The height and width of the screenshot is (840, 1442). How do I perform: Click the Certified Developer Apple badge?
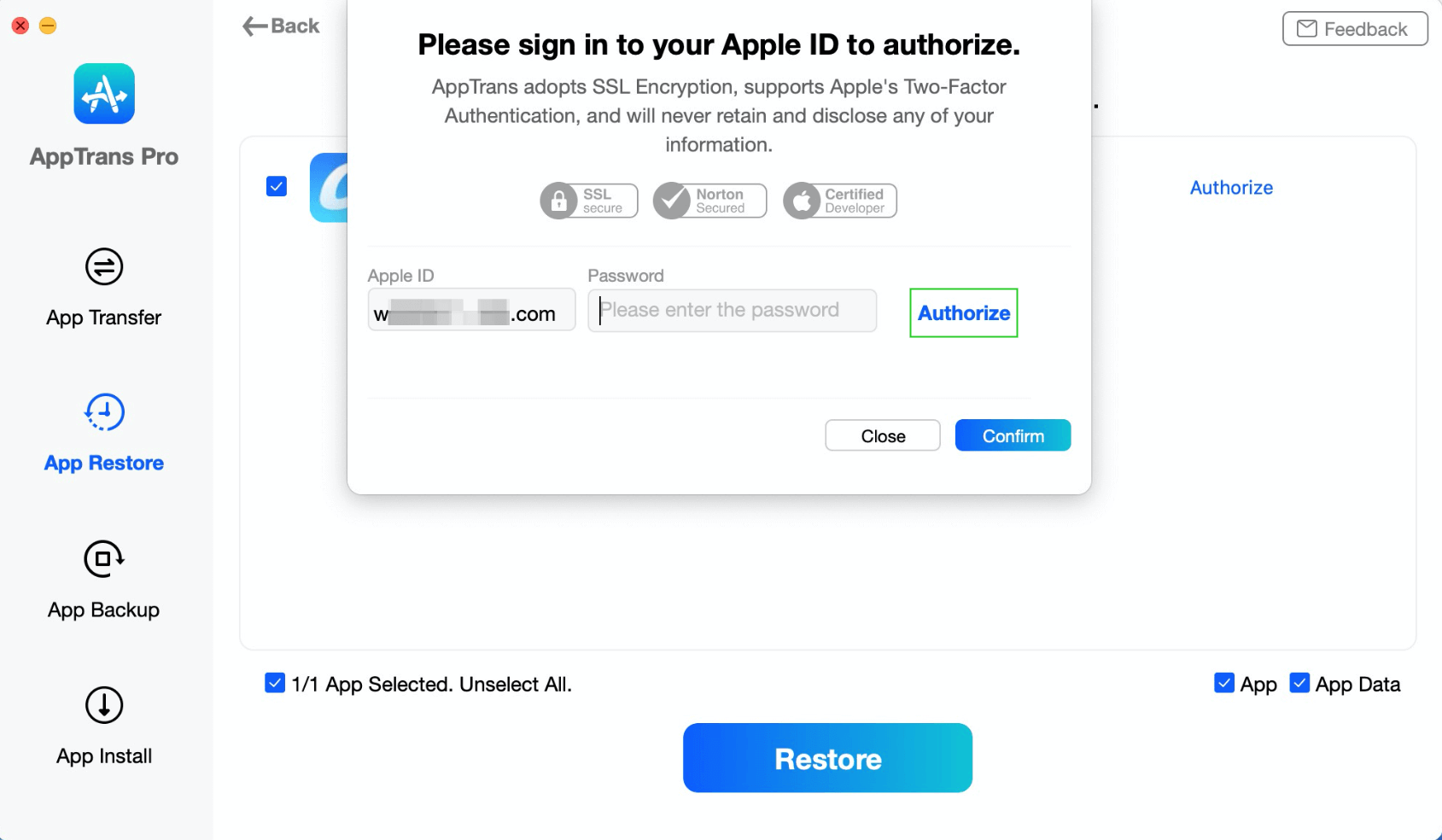[x=840, y=201]
